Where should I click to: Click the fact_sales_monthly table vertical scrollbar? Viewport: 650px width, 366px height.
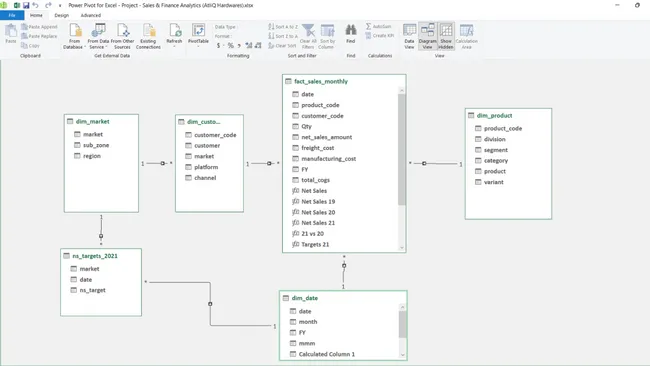[401, 149]
